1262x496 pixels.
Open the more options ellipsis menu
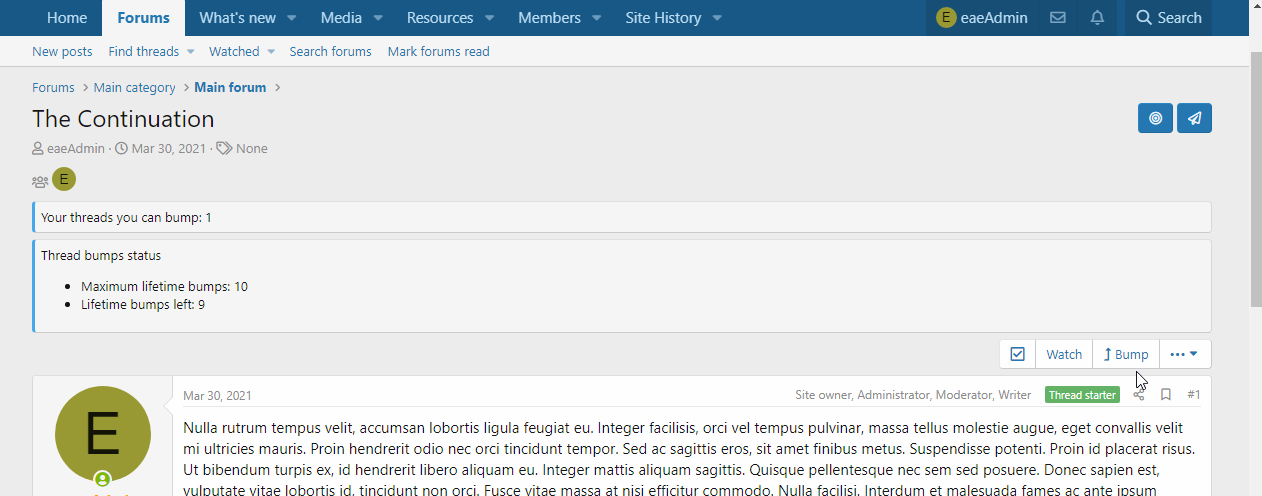[x=1184, y=354]
